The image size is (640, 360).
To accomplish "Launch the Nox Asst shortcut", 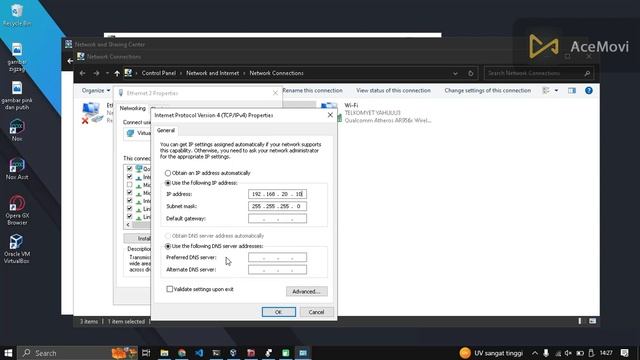I will click(x=17, y=169).
